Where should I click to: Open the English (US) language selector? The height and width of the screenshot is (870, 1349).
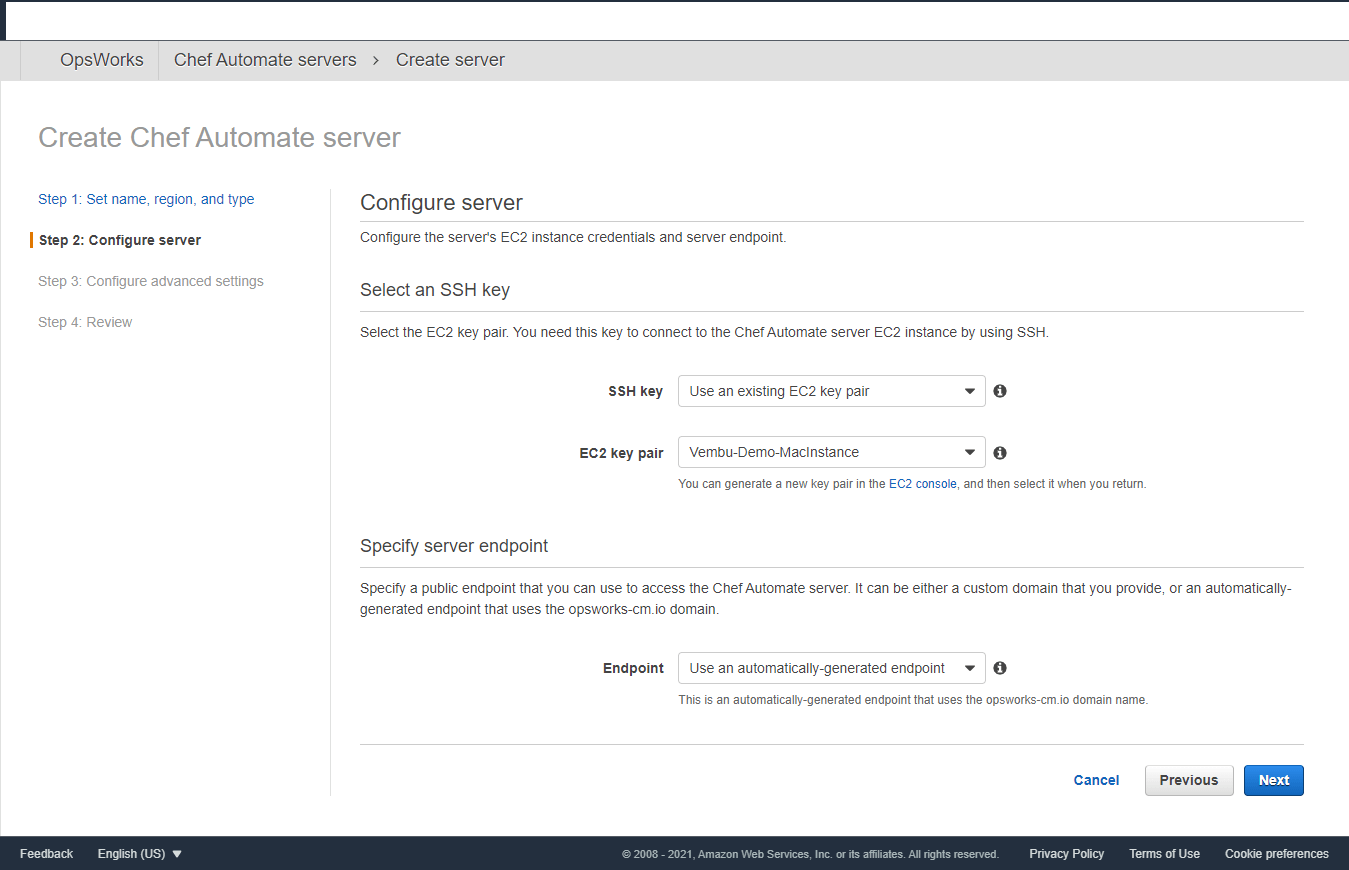point(140,854)
